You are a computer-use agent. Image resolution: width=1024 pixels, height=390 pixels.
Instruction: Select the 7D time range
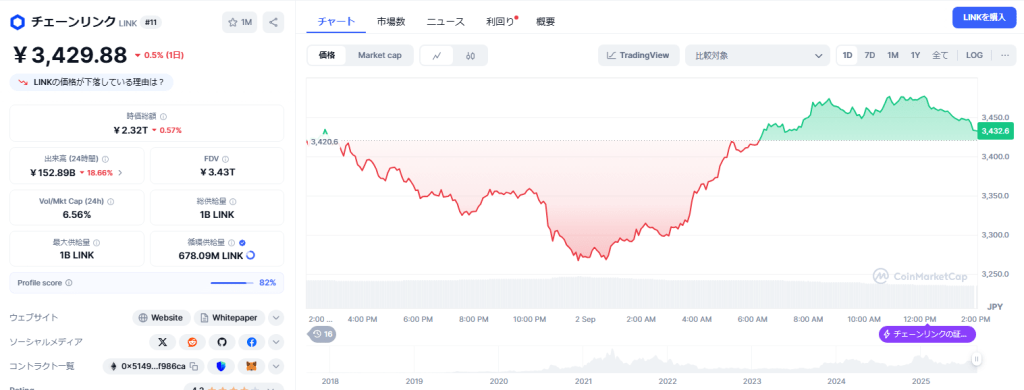point(870,56)
